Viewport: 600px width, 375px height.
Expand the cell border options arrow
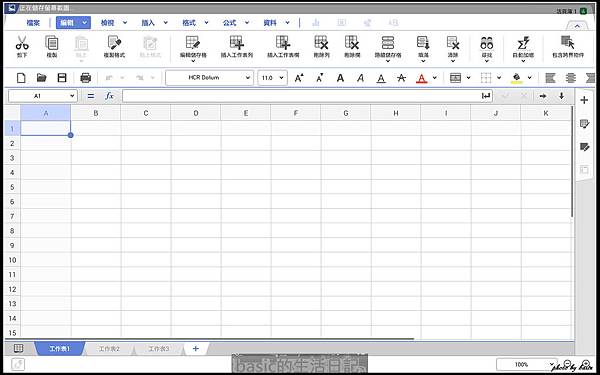point(499,78)
